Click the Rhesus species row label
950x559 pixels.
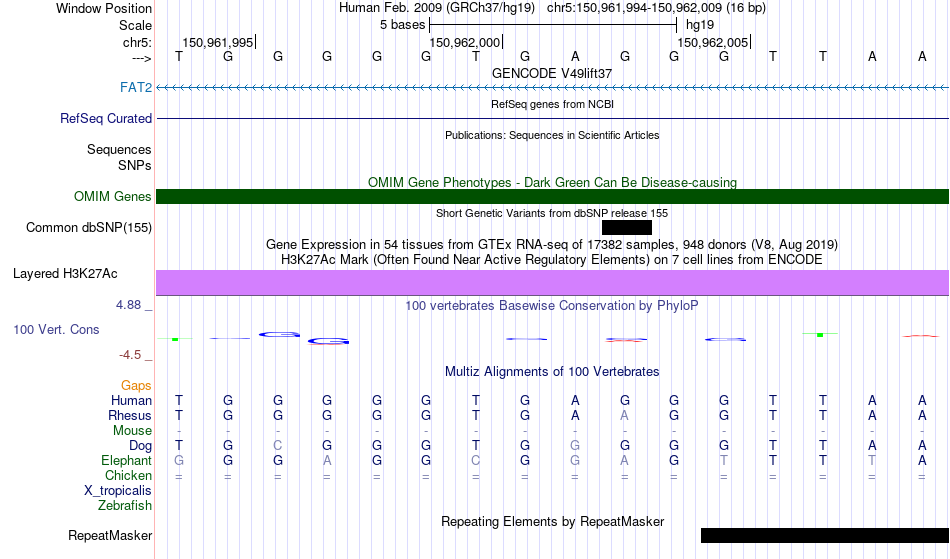(130, 415)
